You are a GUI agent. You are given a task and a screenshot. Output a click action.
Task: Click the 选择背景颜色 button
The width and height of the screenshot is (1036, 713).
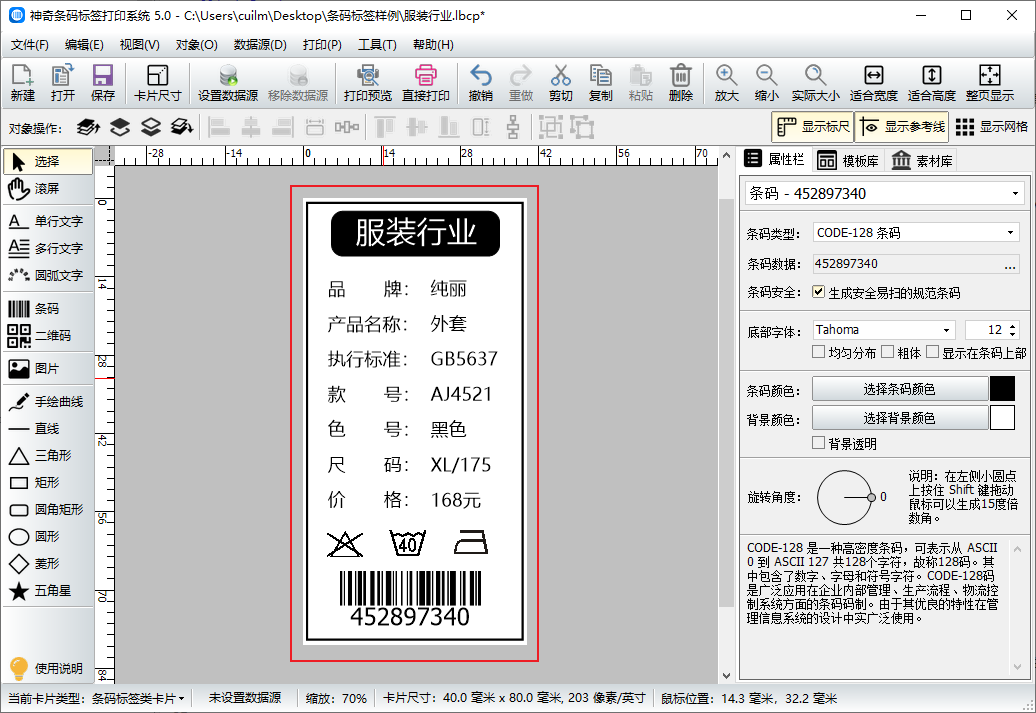[899, 418]
